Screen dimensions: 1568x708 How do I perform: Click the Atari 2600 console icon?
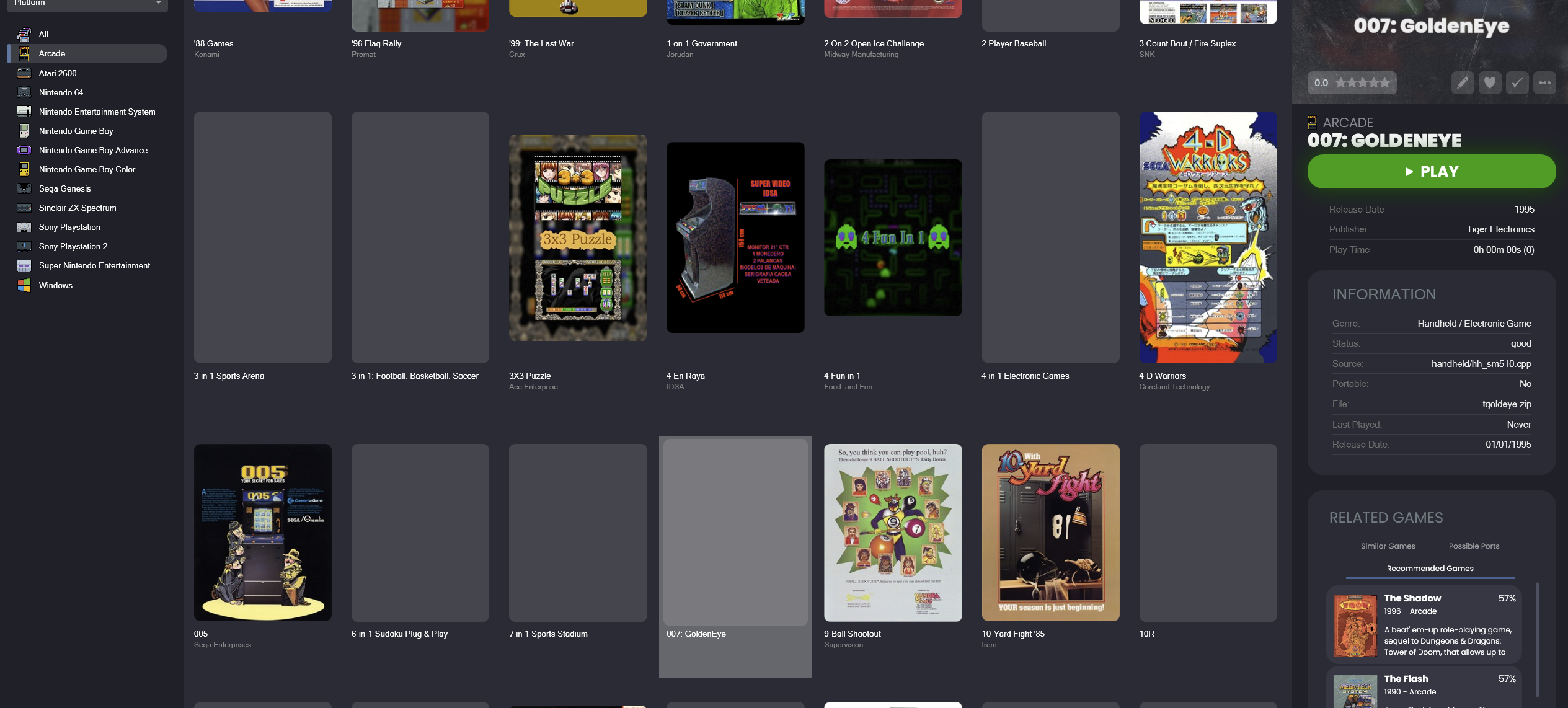[x=24, y=73]
